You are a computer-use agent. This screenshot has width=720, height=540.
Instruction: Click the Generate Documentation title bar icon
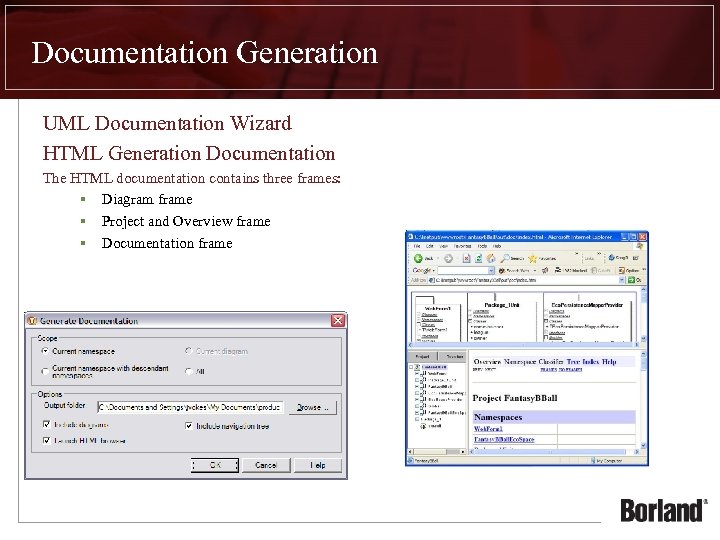click(32, 321)
